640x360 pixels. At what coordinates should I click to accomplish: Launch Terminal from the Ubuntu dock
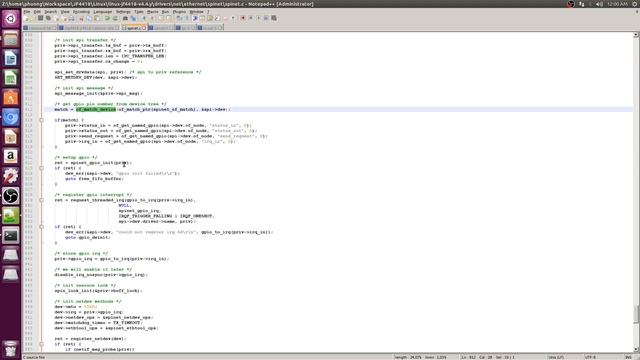[x=11, y=235]
